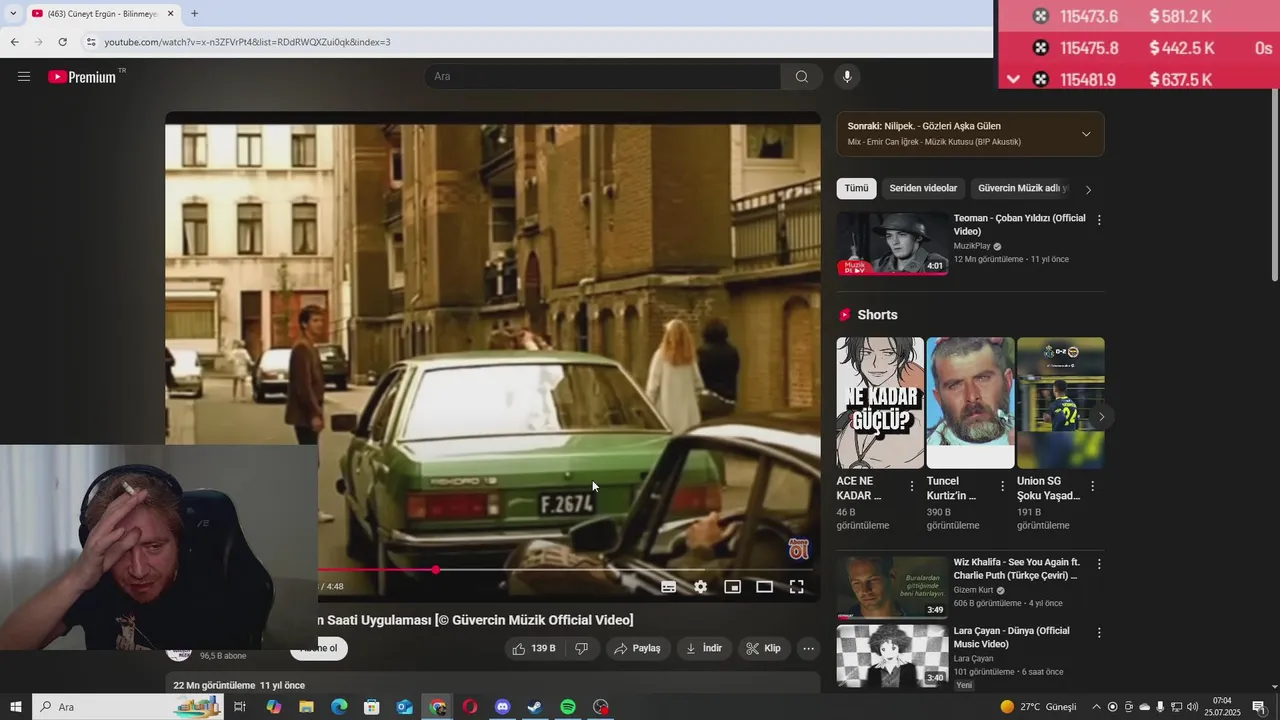Open 'Teoman - Çoban Yıldızı' title link
Screen dimensions: 1280x720
1019,225
